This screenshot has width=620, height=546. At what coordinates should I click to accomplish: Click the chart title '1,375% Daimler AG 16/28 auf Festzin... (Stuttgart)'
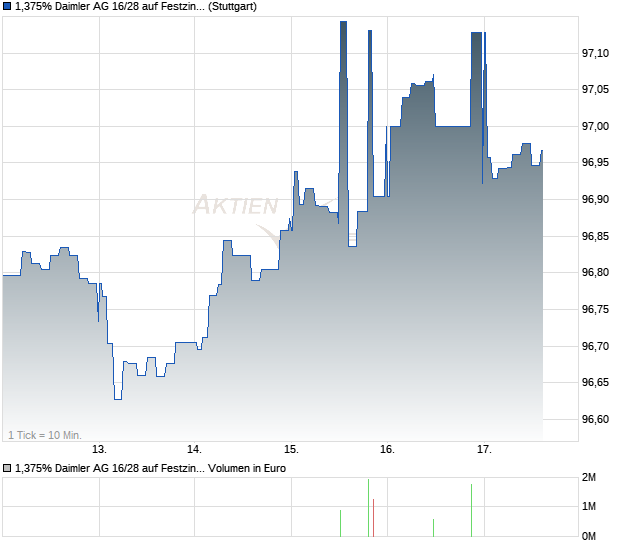tap(136, 7)
